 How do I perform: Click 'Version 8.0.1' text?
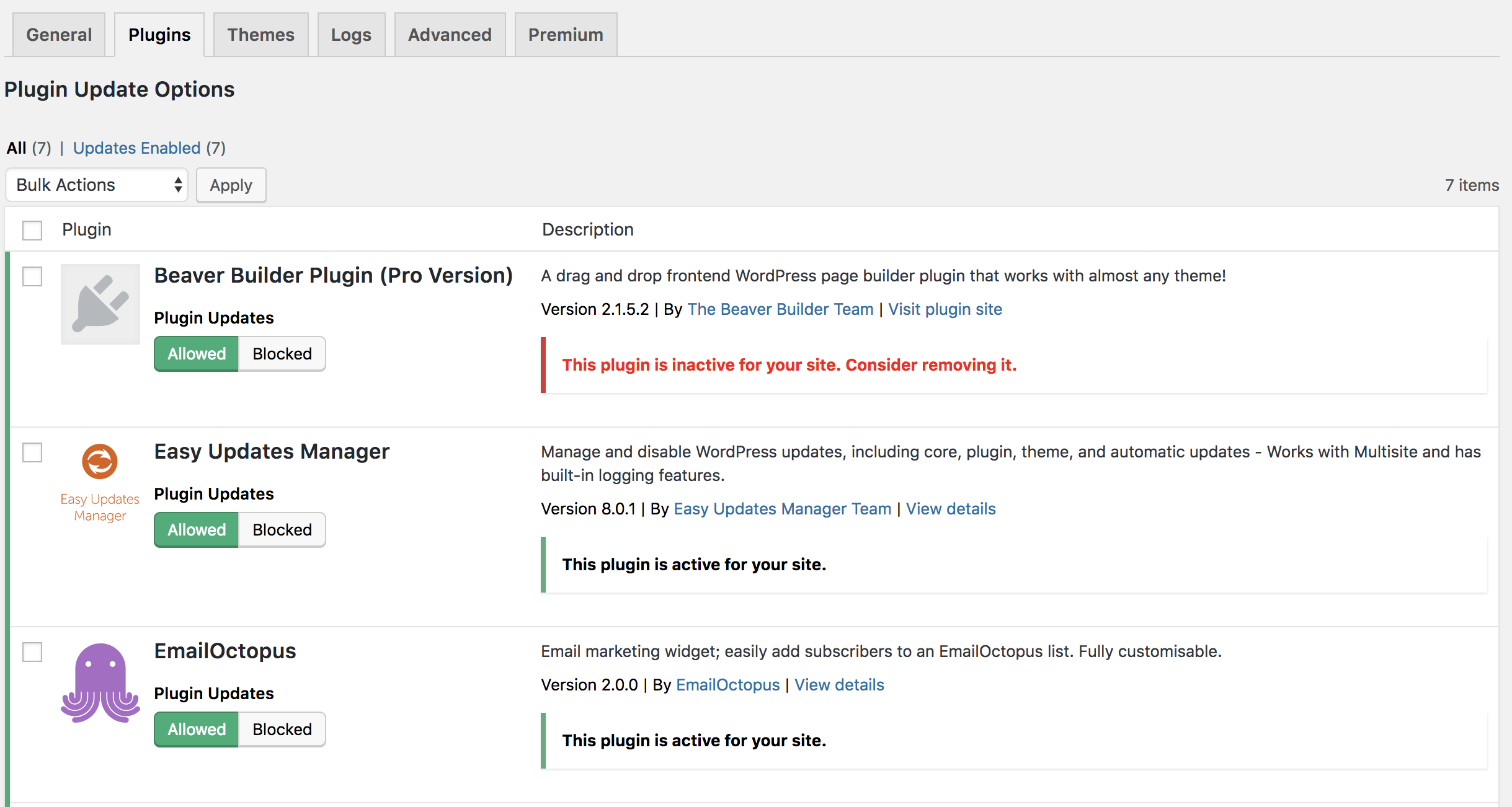point(588,509)
